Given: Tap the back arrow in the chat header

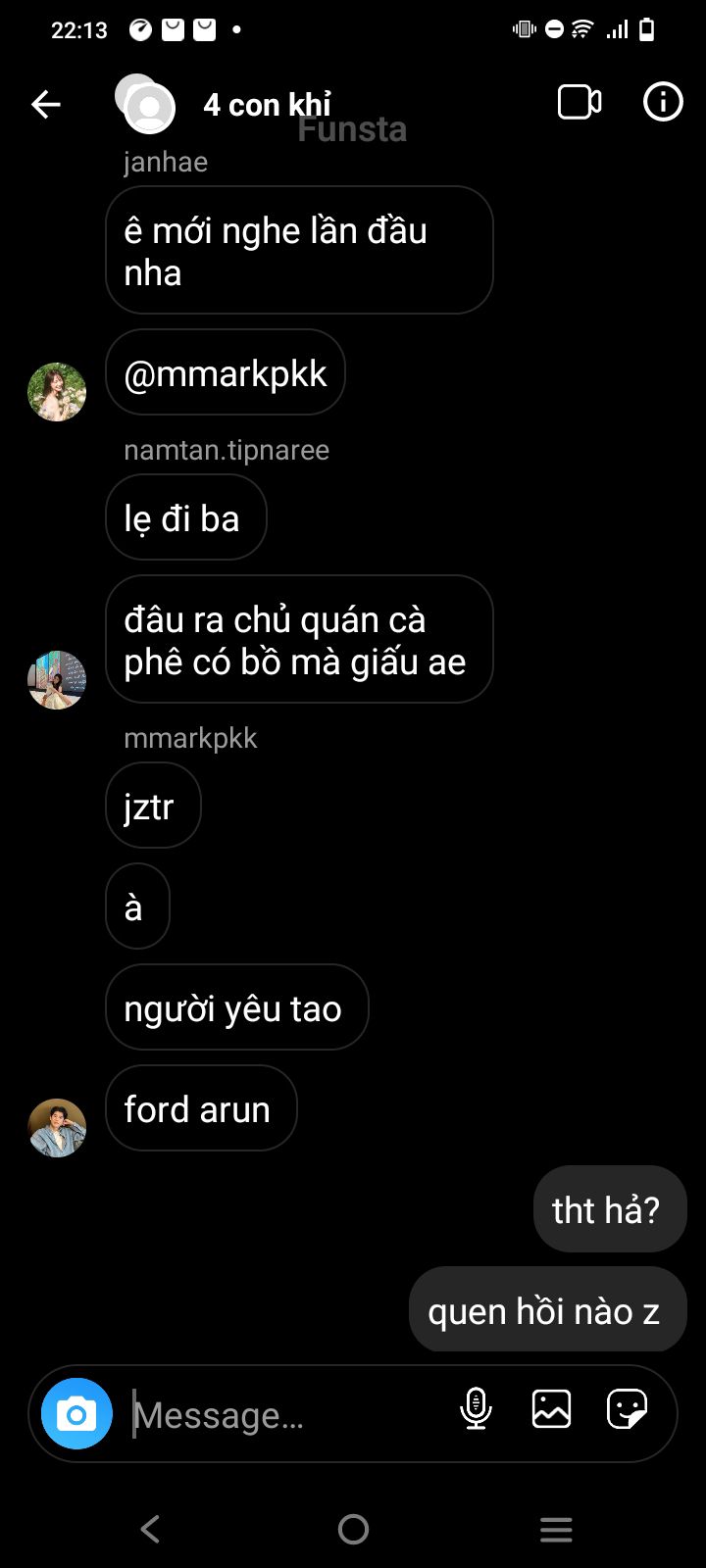Looking at the screenshot, I should [46, 104].
